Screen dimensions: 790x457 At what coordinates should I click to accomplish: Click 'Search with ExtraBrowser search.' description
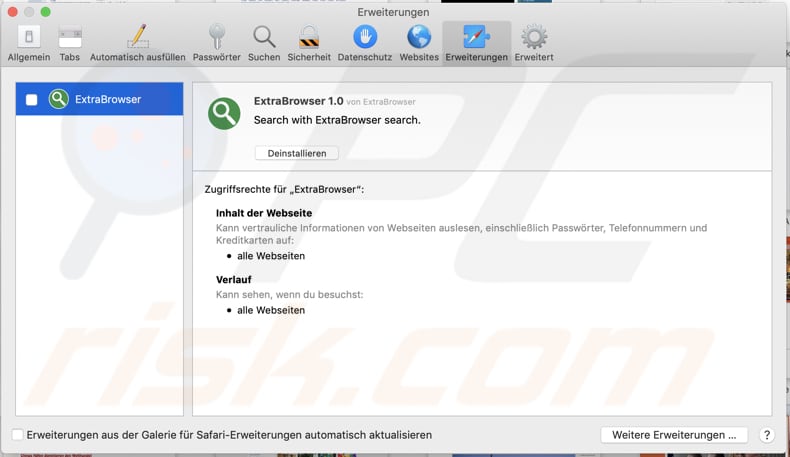337,120
